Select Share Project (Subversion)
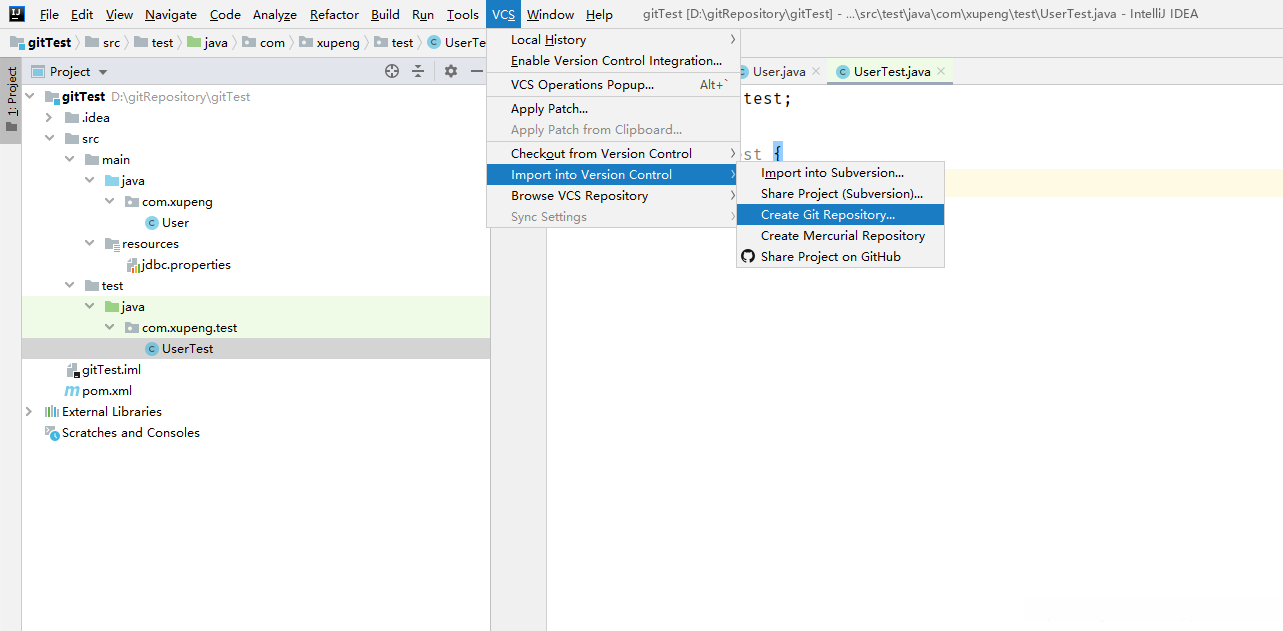The height and width of the screenshot is (631, 1283). pos(840,194)
